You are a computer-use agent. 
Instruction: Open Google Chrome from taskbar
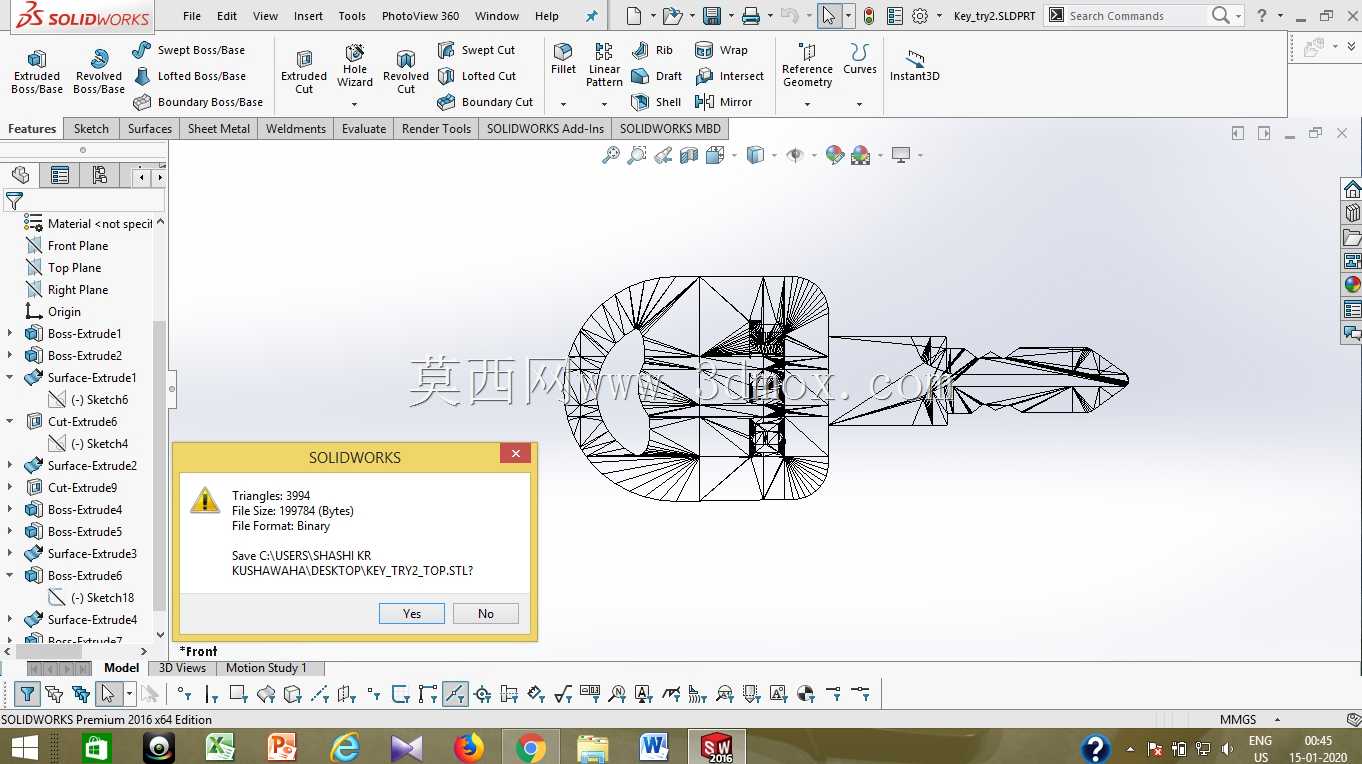click(531, 747)
